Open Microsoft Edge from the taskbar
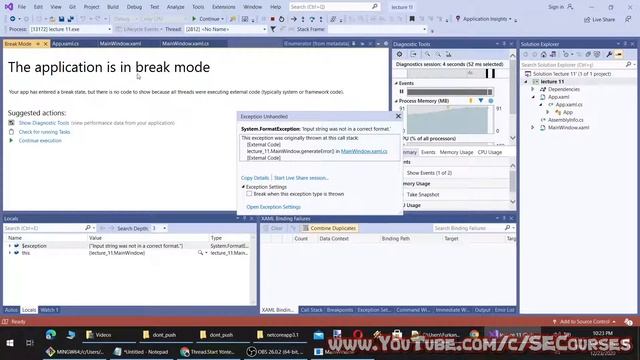Viewport: 640px width, 360px height. (x=51, y=335)
